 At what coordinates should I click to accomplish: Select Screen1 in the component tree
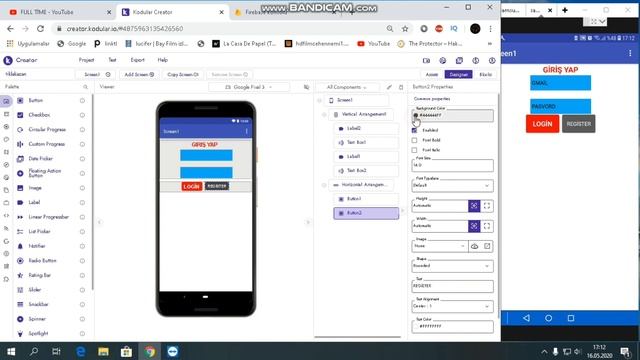pos(356,100)
